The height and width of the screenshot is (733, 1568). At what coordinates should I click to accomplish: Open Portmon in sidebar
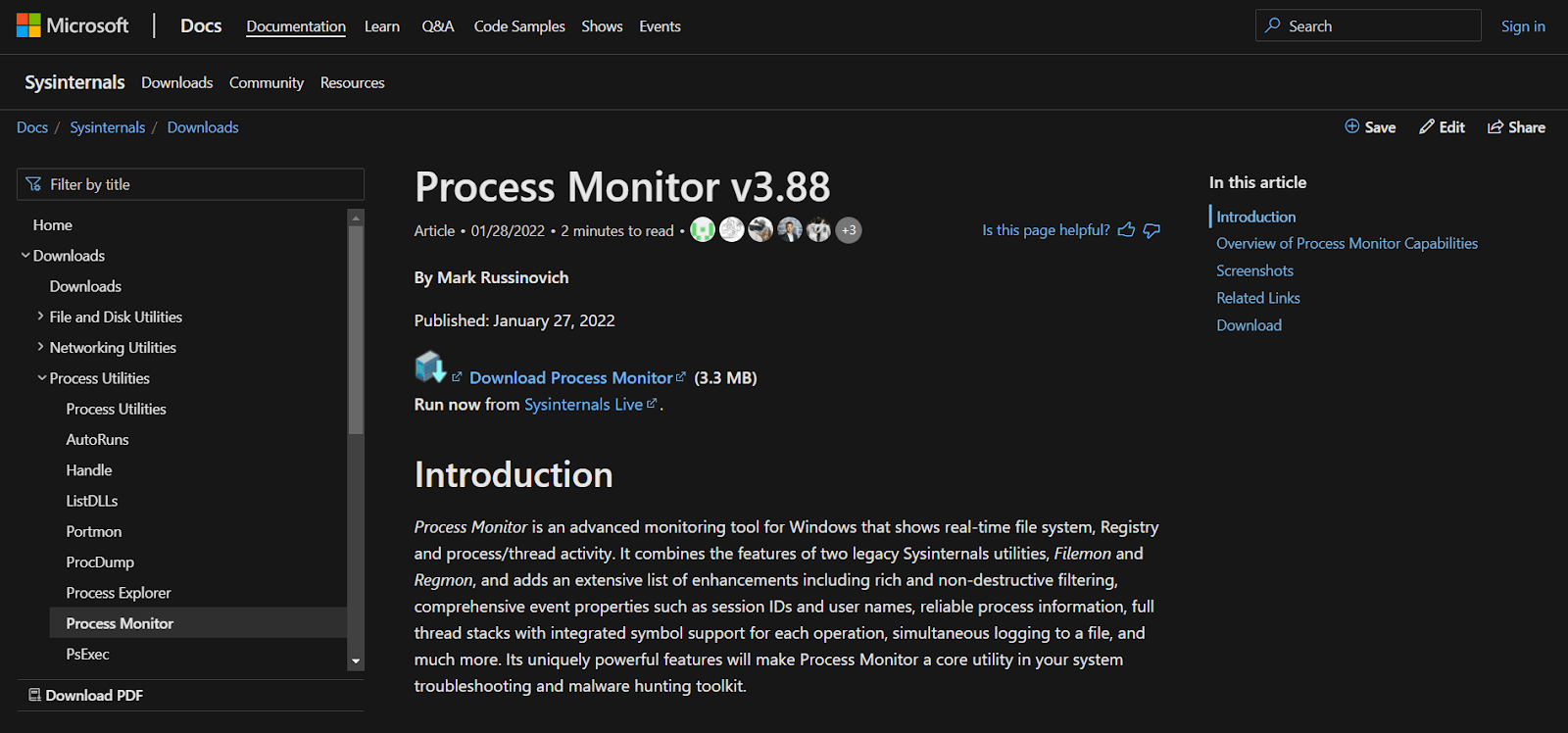click(94, 531)
